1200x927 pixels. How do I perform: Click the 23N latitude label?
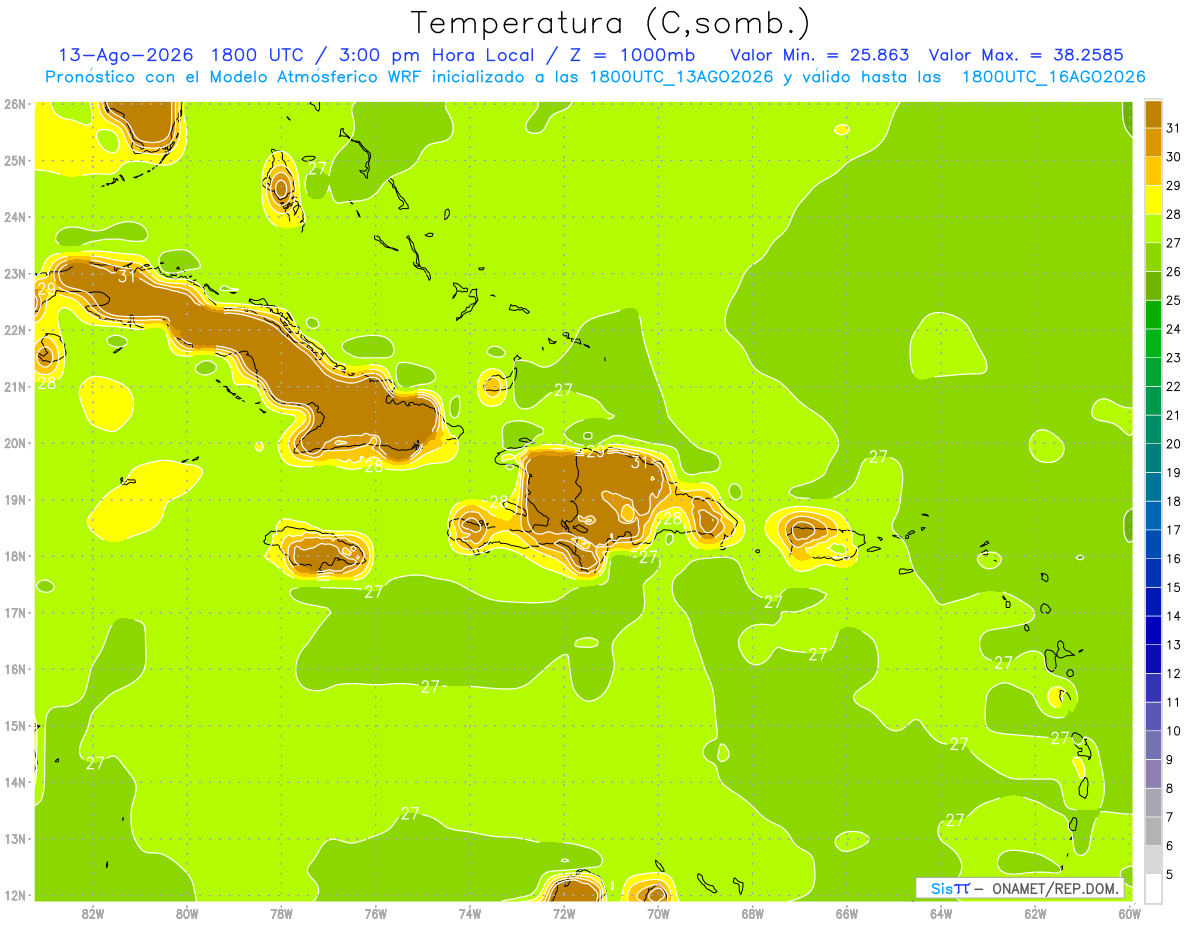pos(14,273)
